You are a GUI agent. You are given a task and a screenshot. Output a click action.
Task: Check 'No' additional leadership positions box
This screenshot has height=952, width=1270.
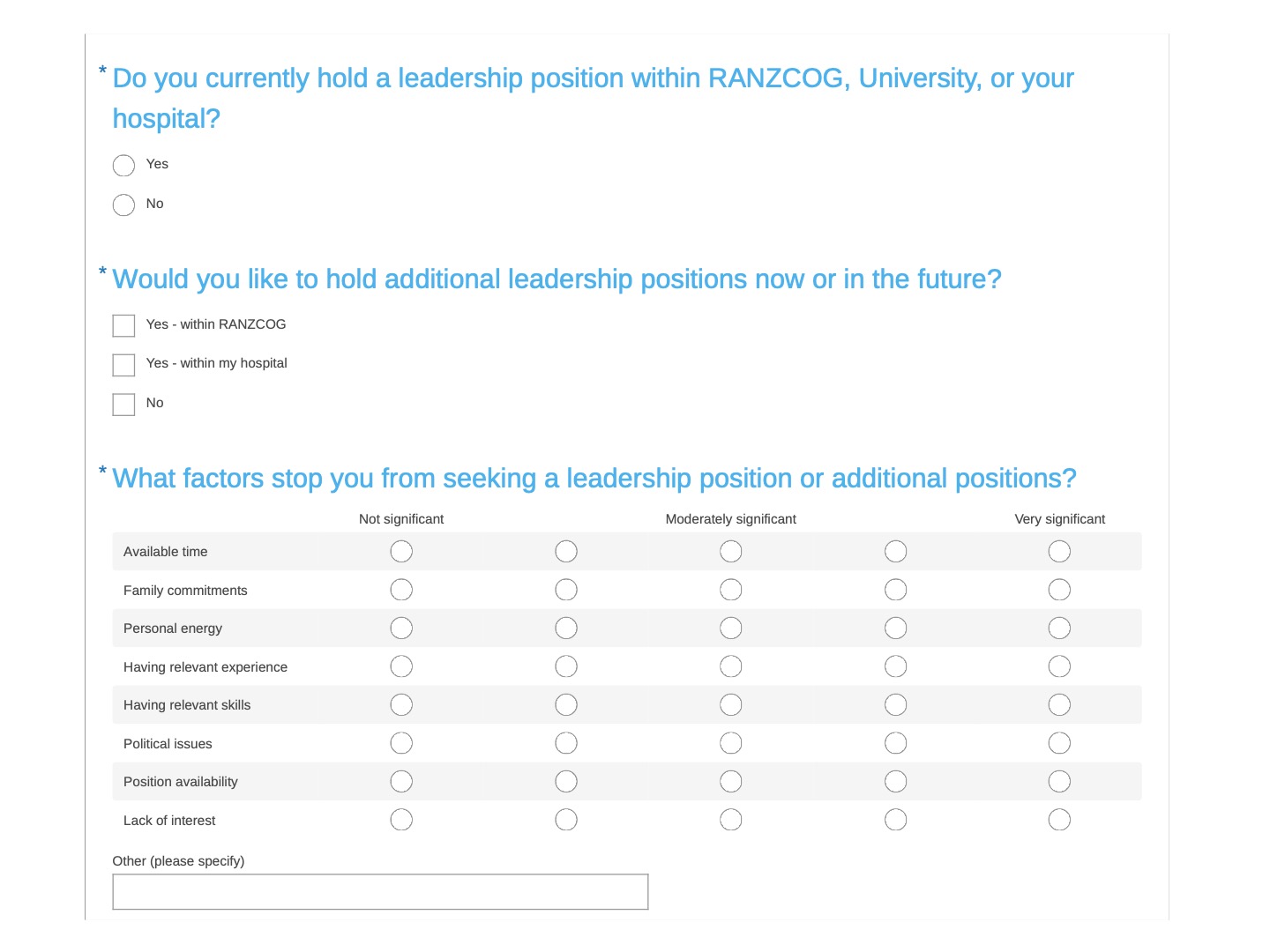(123, 405)
